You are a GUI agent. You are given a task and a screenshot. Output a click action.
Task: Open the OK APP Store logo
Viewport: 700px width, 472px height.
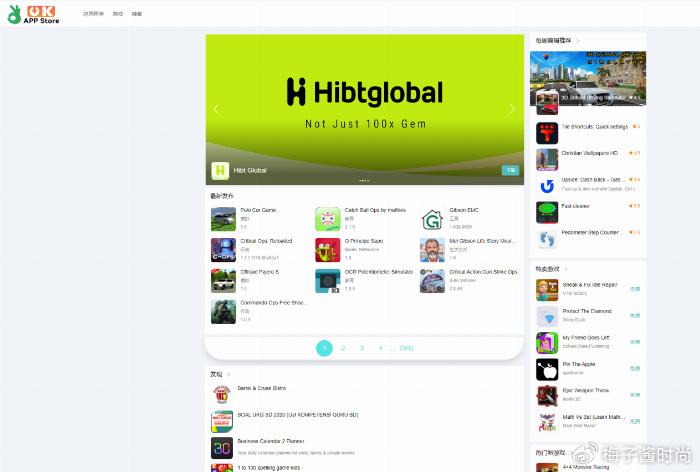[34, 14]
